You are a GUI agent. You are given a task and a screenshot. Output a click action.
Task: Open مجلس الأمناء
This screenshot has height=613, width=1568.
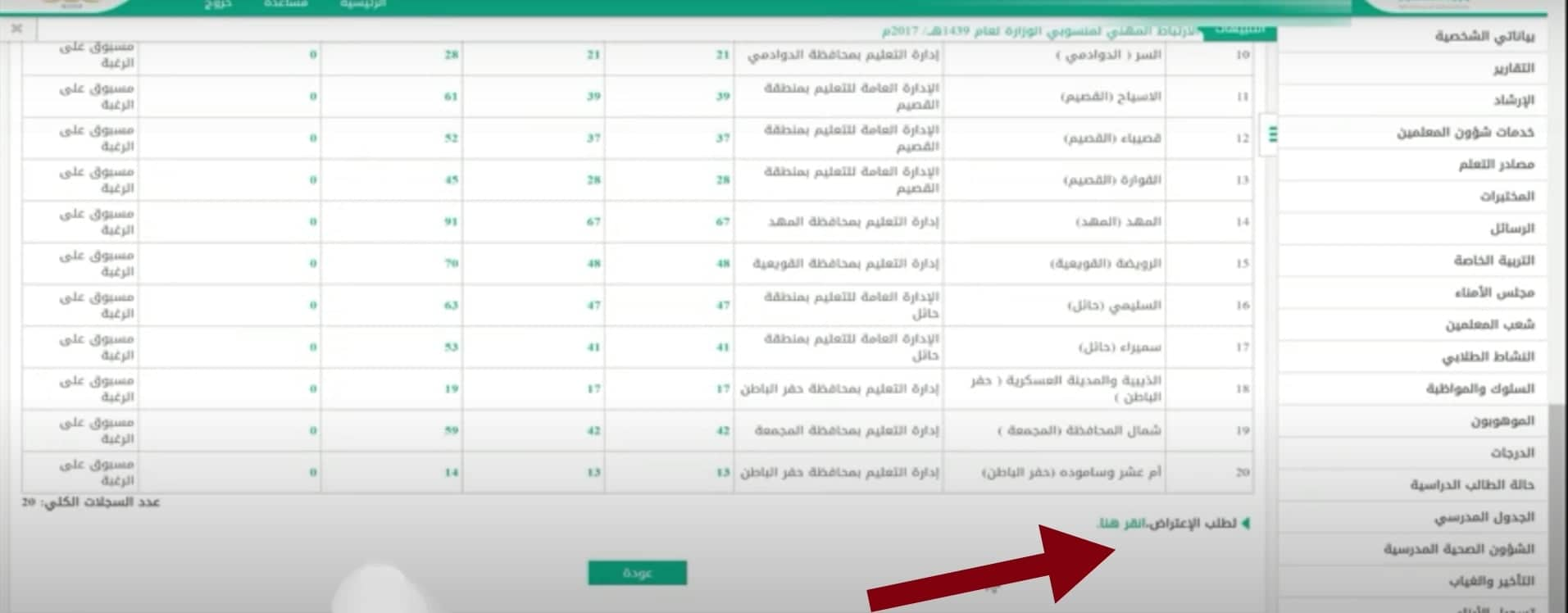coord(1495,293)
